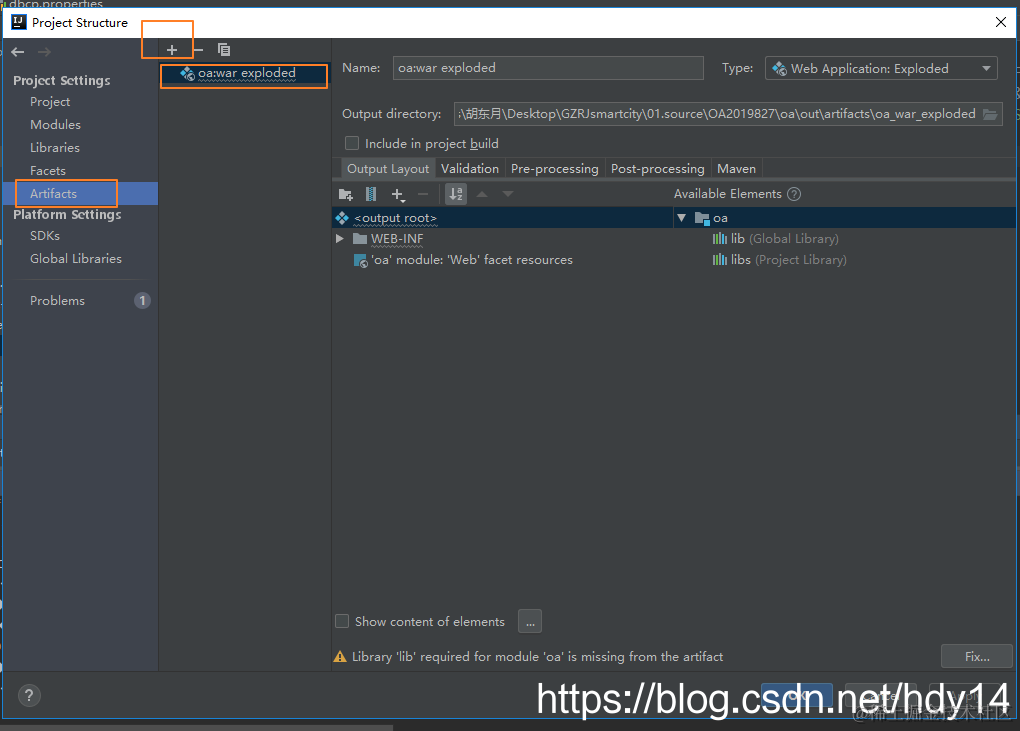Screen dimensions: 1020x731
Task: Select oa:war exploded artifact
Action: [245, 73]
